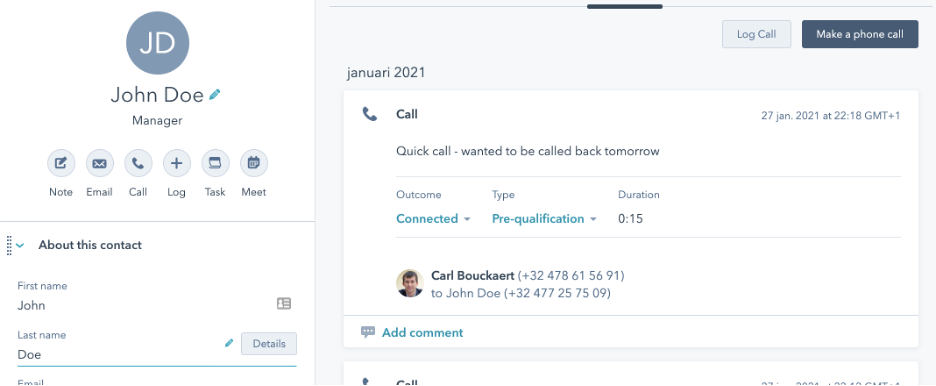Open the Email compose icon

[x=100, y=163]
